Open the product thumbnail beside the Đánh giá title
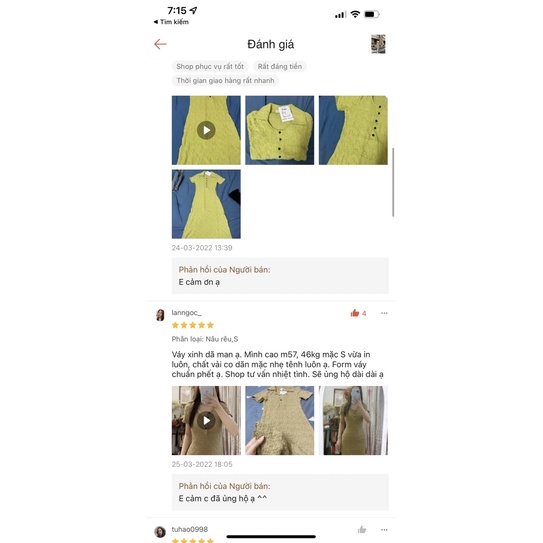This screenshot has width=543, height=543. pos(378,44)
